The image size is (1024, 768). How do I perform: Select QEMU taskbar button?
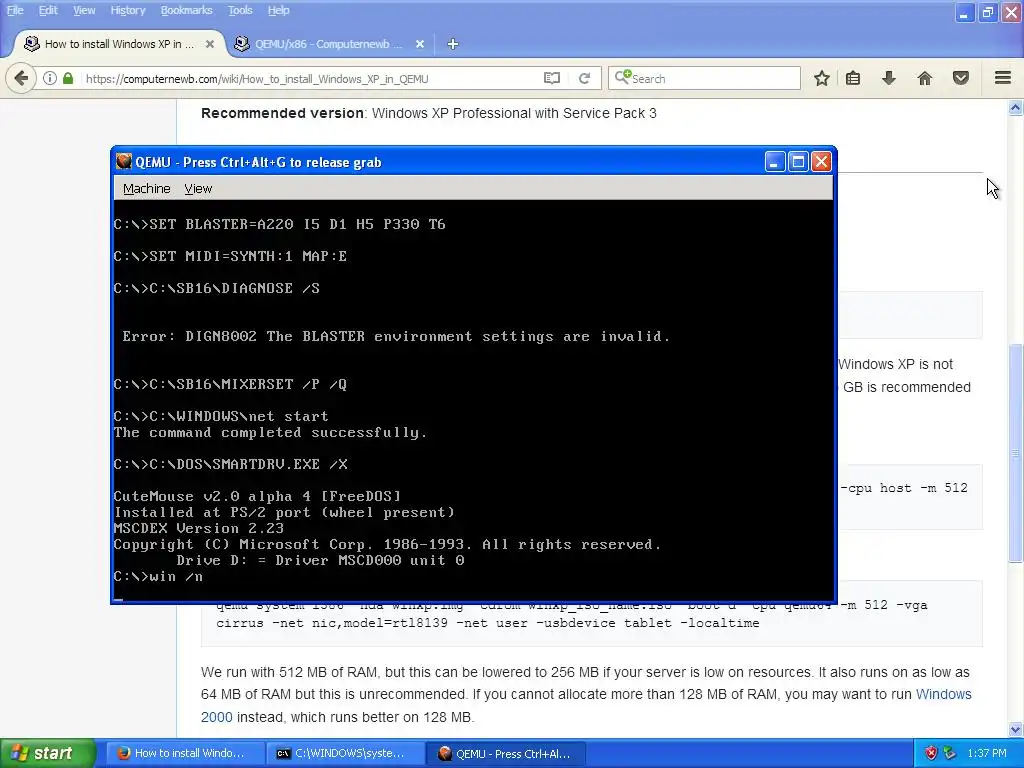pos(506,753)
